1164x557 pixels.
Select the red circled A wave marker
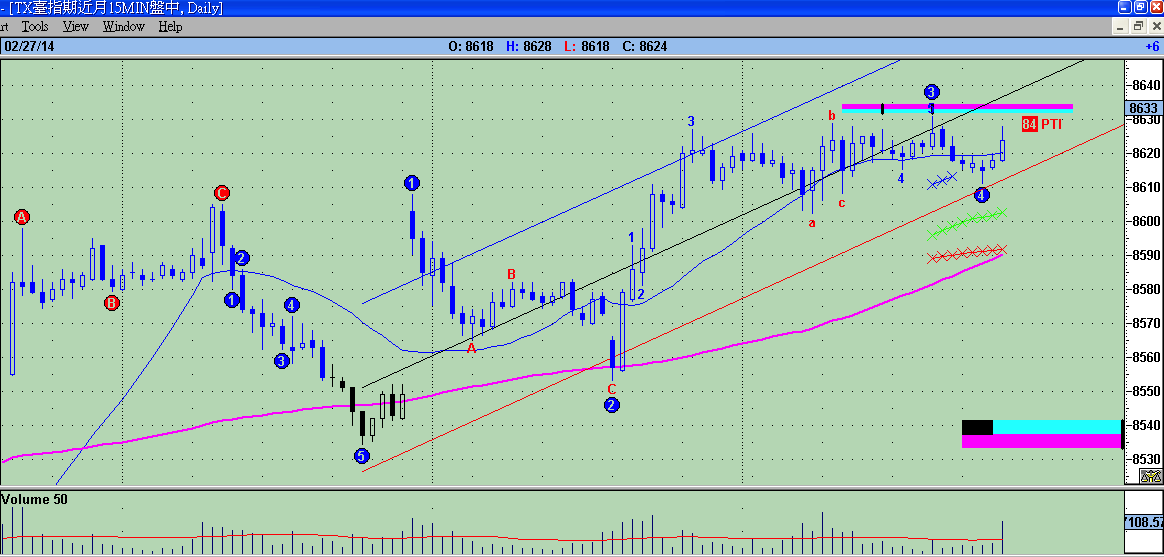click(22, 217)
